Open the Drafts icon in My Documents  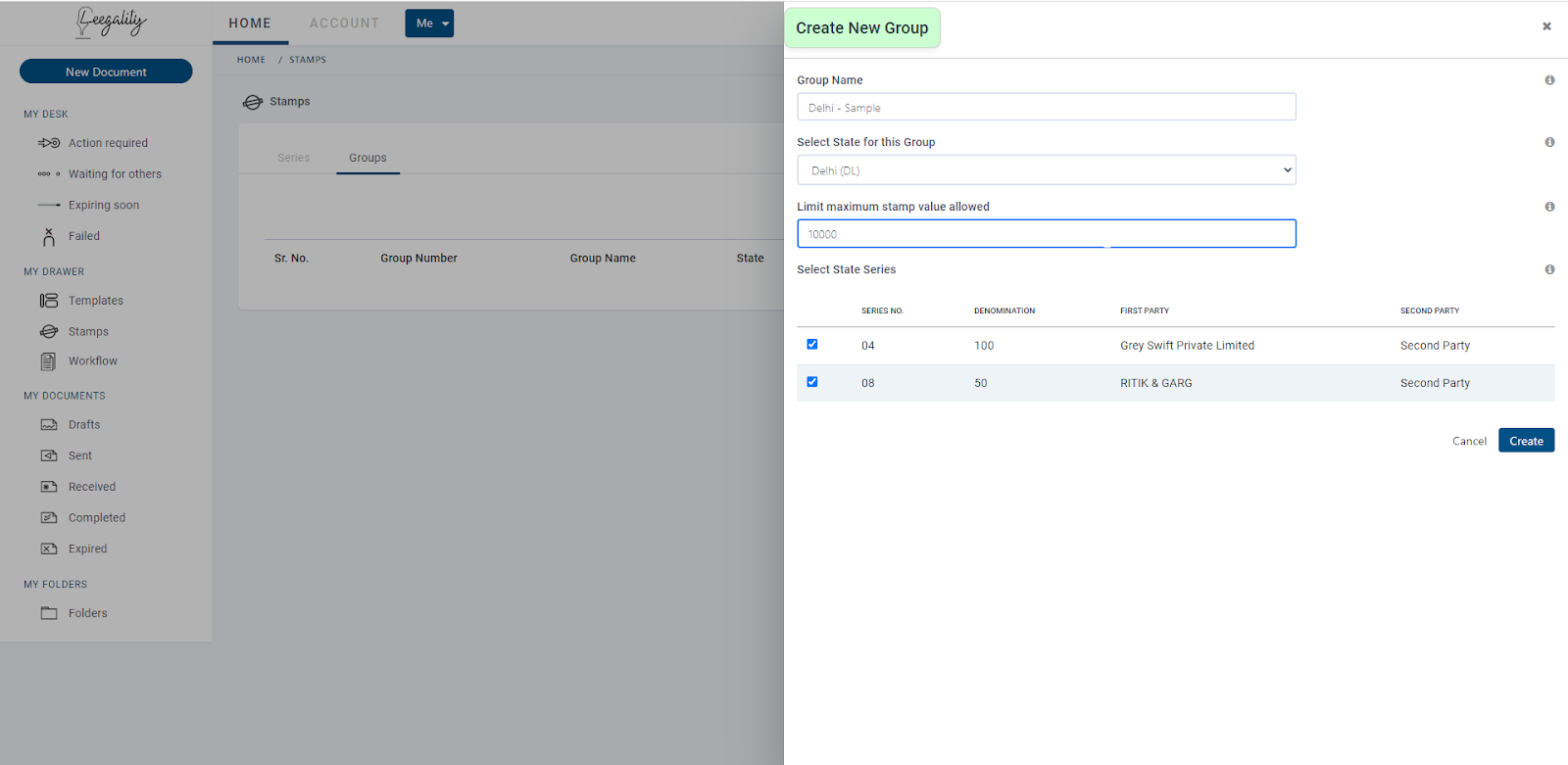[49, 425]
